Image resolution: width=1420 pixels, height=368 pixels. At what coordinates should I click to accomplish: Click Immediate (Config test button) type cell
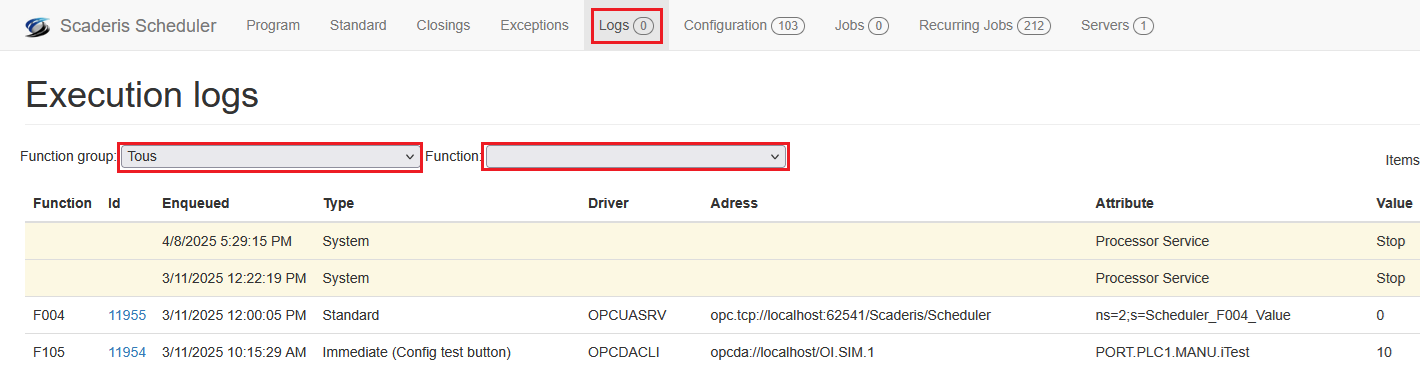(417, 352)
